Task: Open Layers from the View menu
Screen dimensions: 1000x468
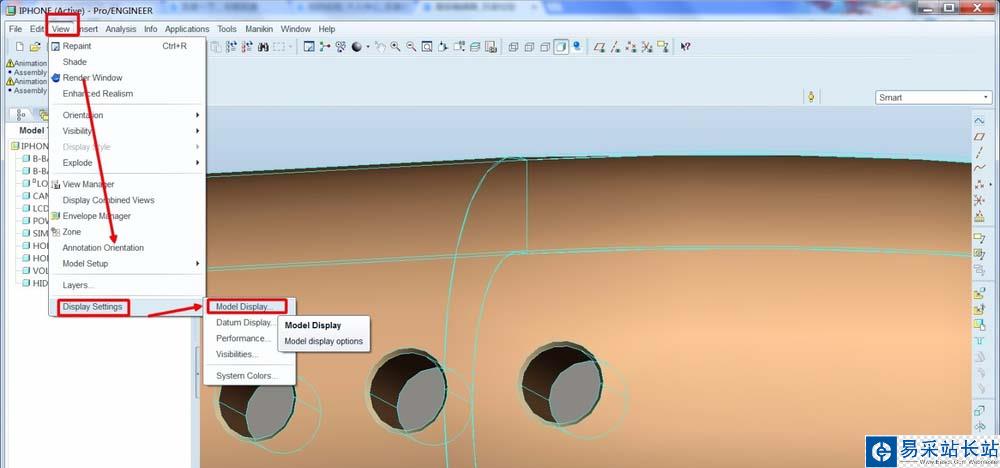Action: (x=78, y=285)
